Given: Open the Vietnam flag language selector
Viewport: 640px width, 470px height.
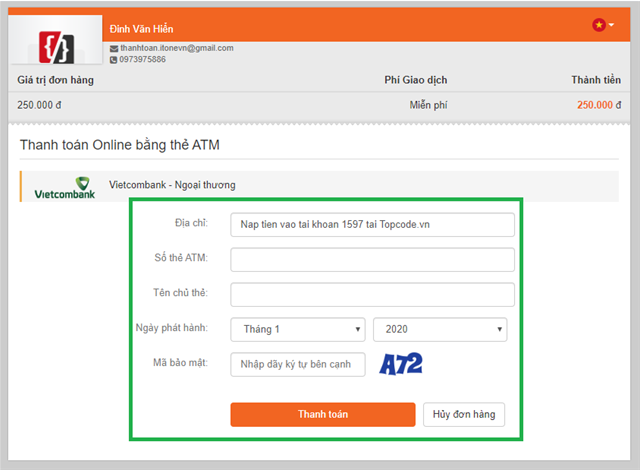Looking at the screenshot, I should coord(603,25).
